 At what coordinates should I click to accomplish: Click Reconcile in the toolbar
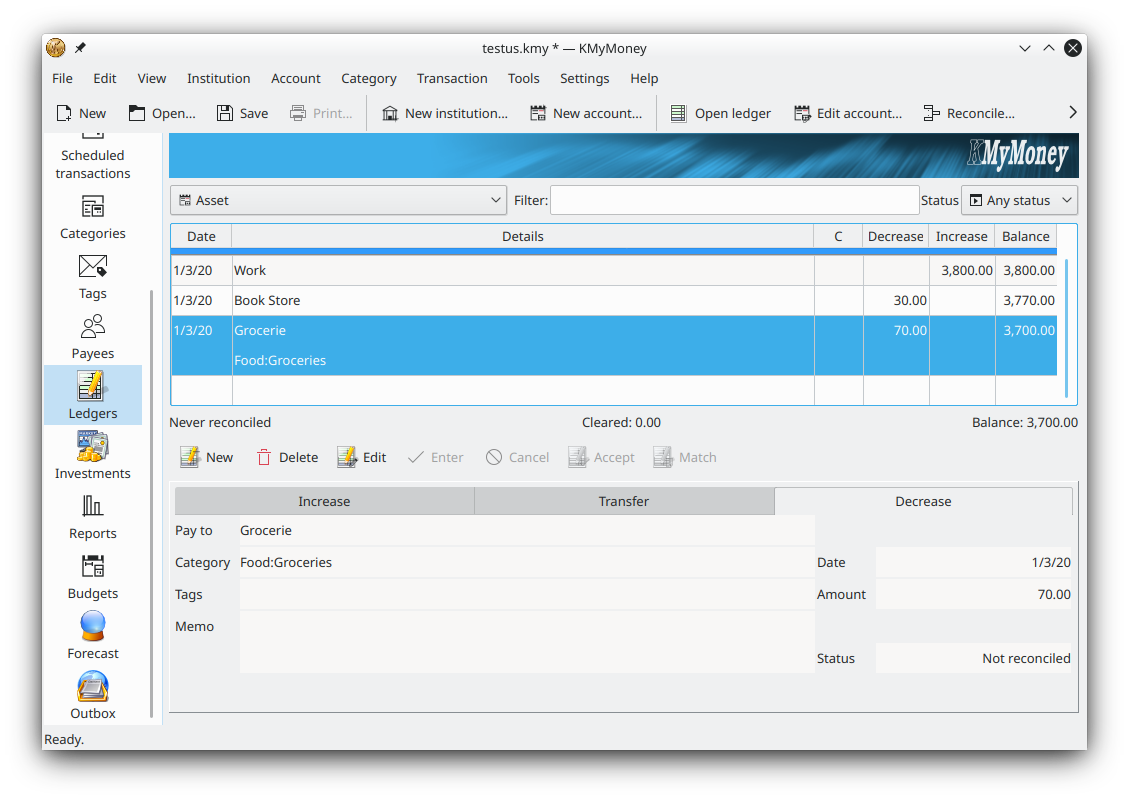968,113
